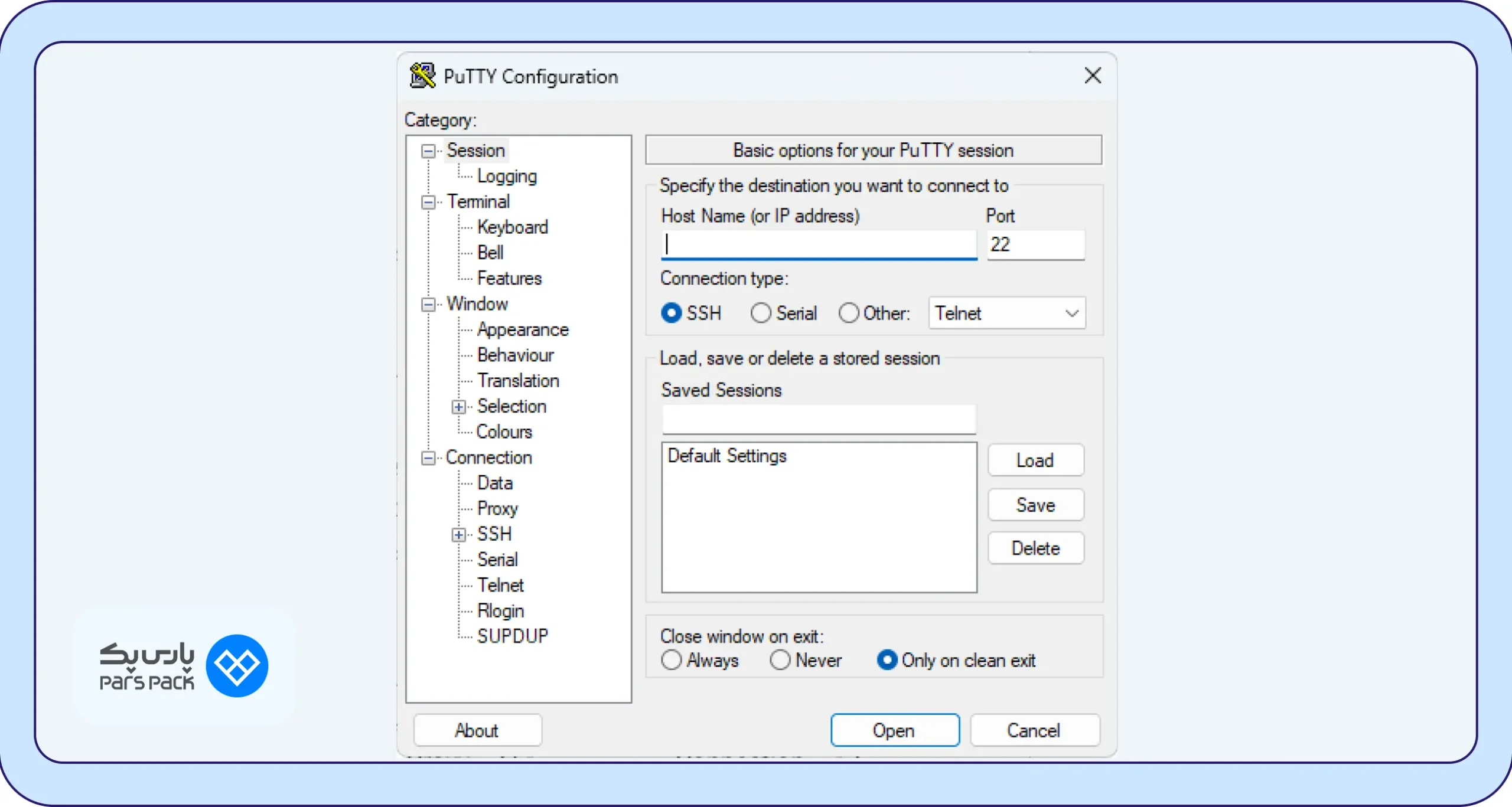The width and height of the screenshot is (1512, 807).
Task: Choose Only on clean exit option
Action: point(887,659)
